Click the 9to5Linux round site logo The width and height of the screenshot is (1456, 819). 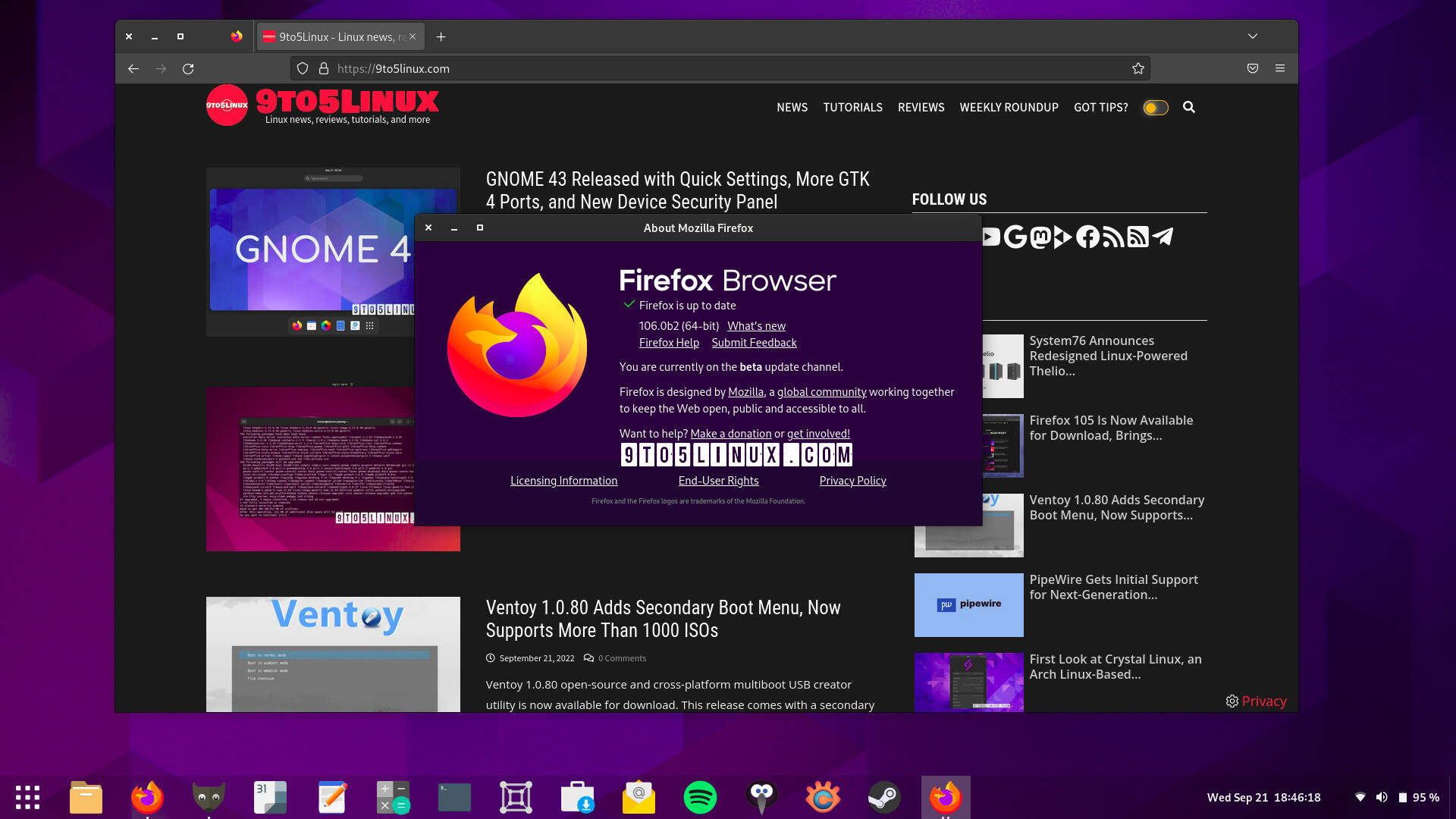[x=227, y=105]
